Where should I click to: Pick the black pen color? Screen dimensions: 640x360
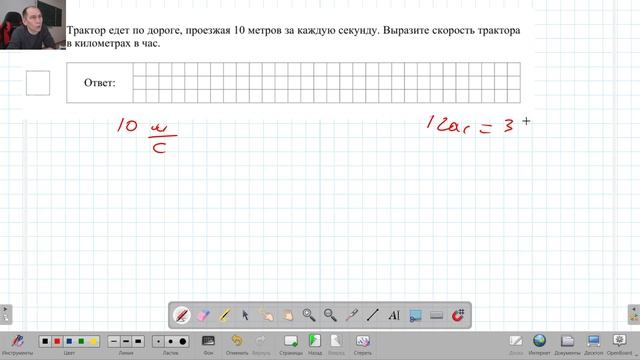[45, 341]
